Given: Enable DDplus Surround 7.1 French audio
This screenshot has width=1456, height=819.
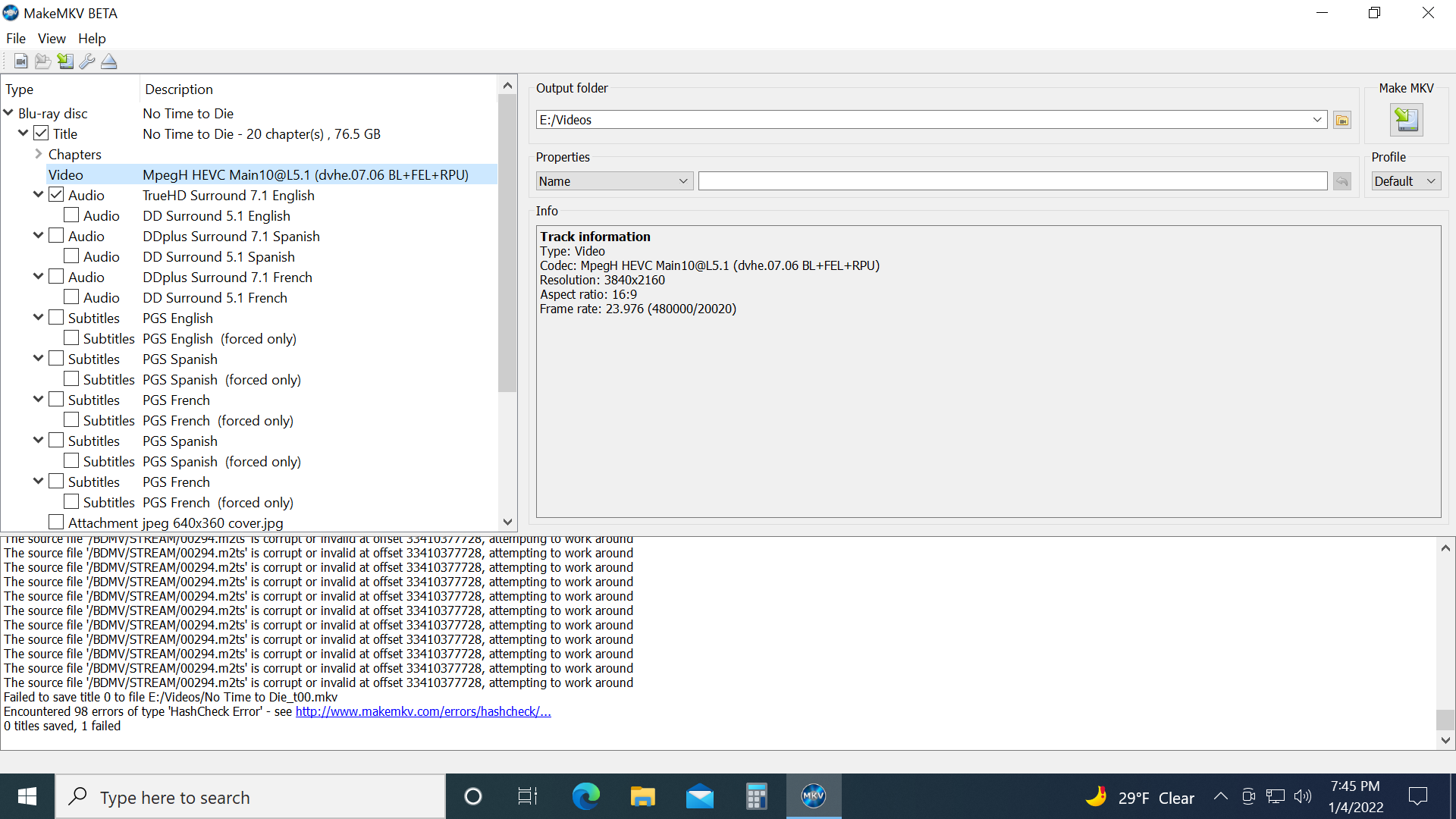Looking at the screenshot, I should (56, 277).
